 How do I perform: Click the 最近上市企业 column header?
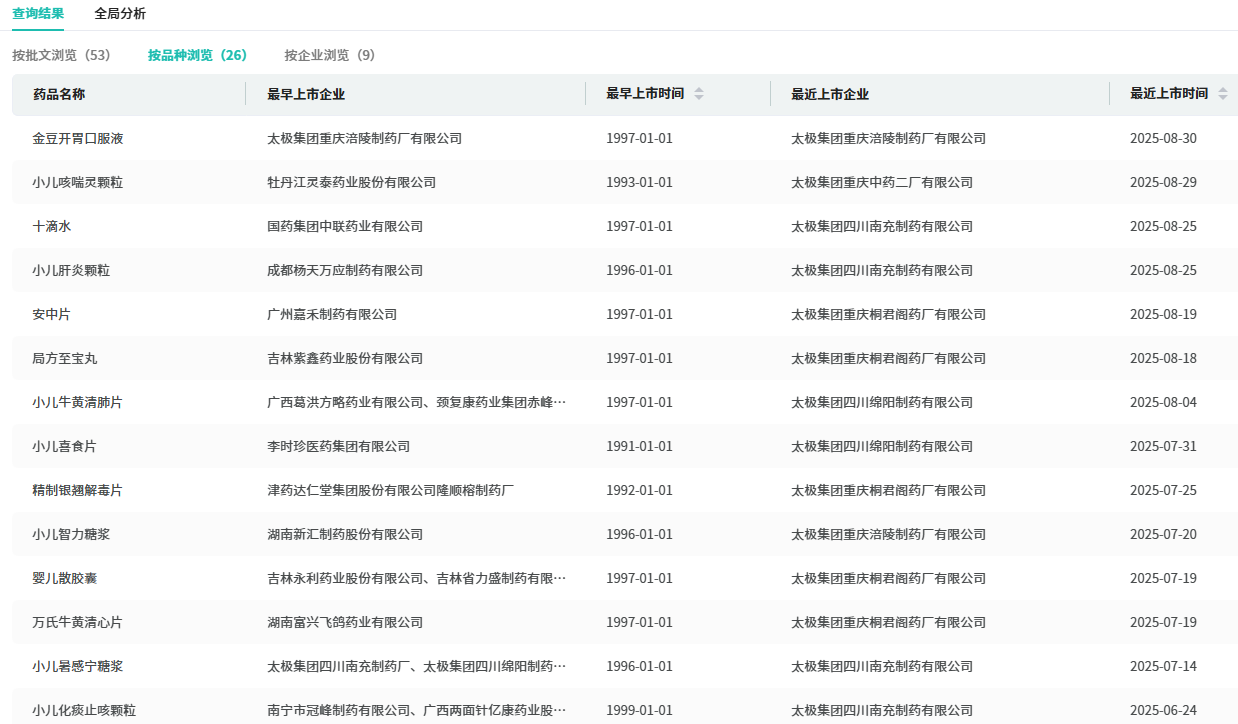coord(830,94)
